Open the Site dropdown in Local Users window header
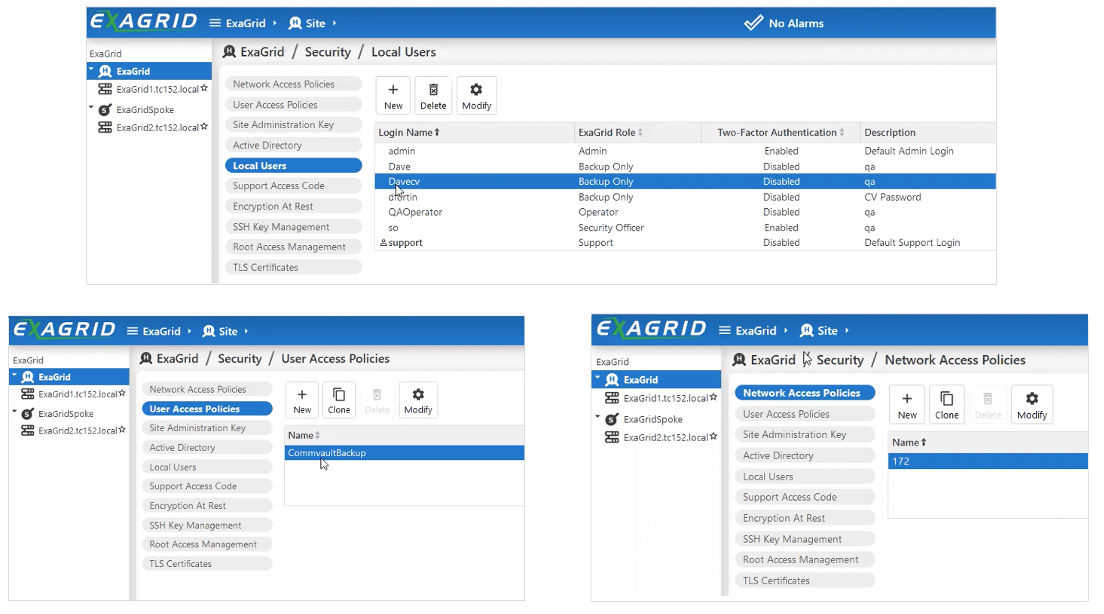 point(313,23)
